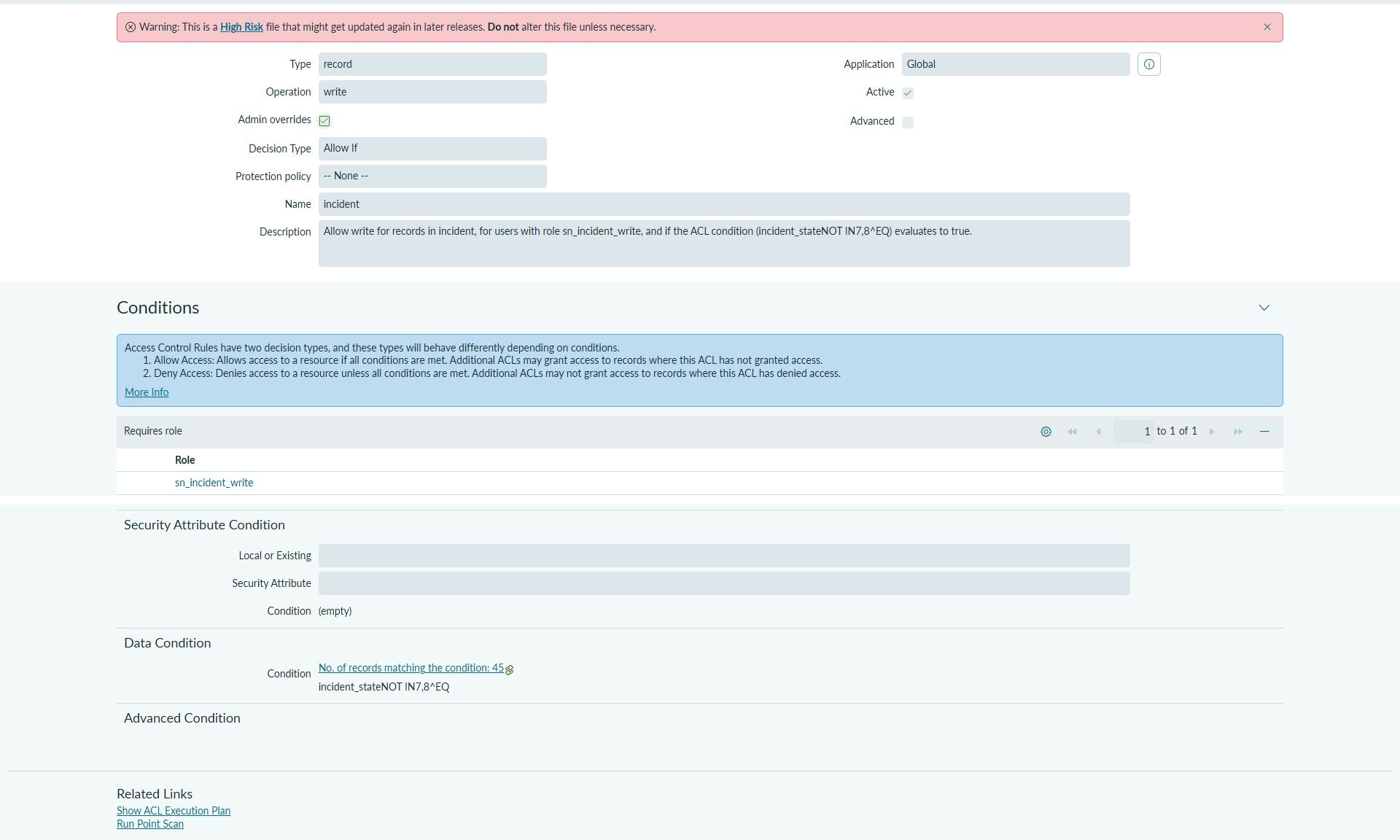Click the Application field showing Global
Viewport: 1400px width, 840px height.
tap(1016, 64)
